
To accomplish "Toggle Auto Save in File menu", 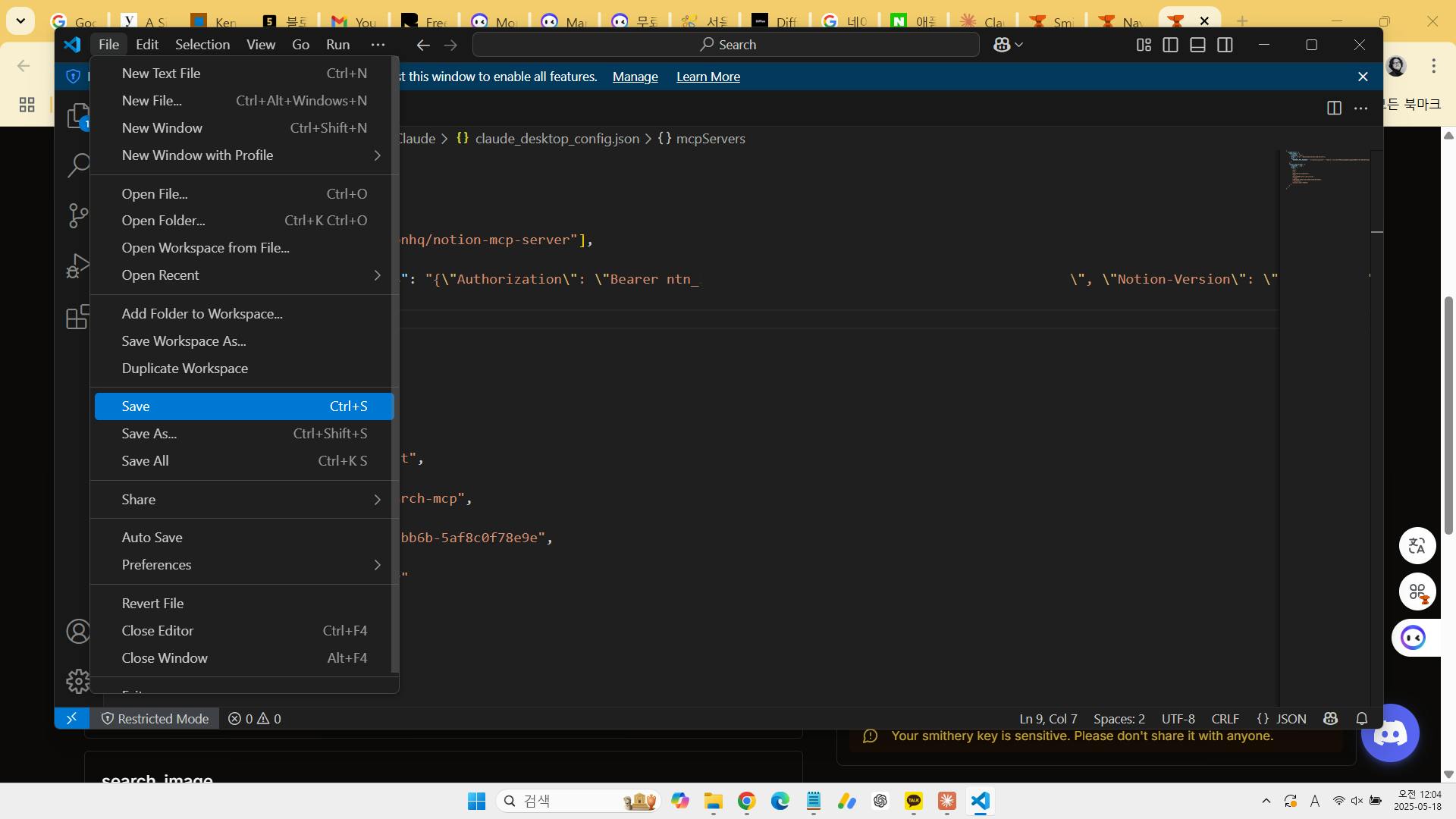I will click(152, 537).
